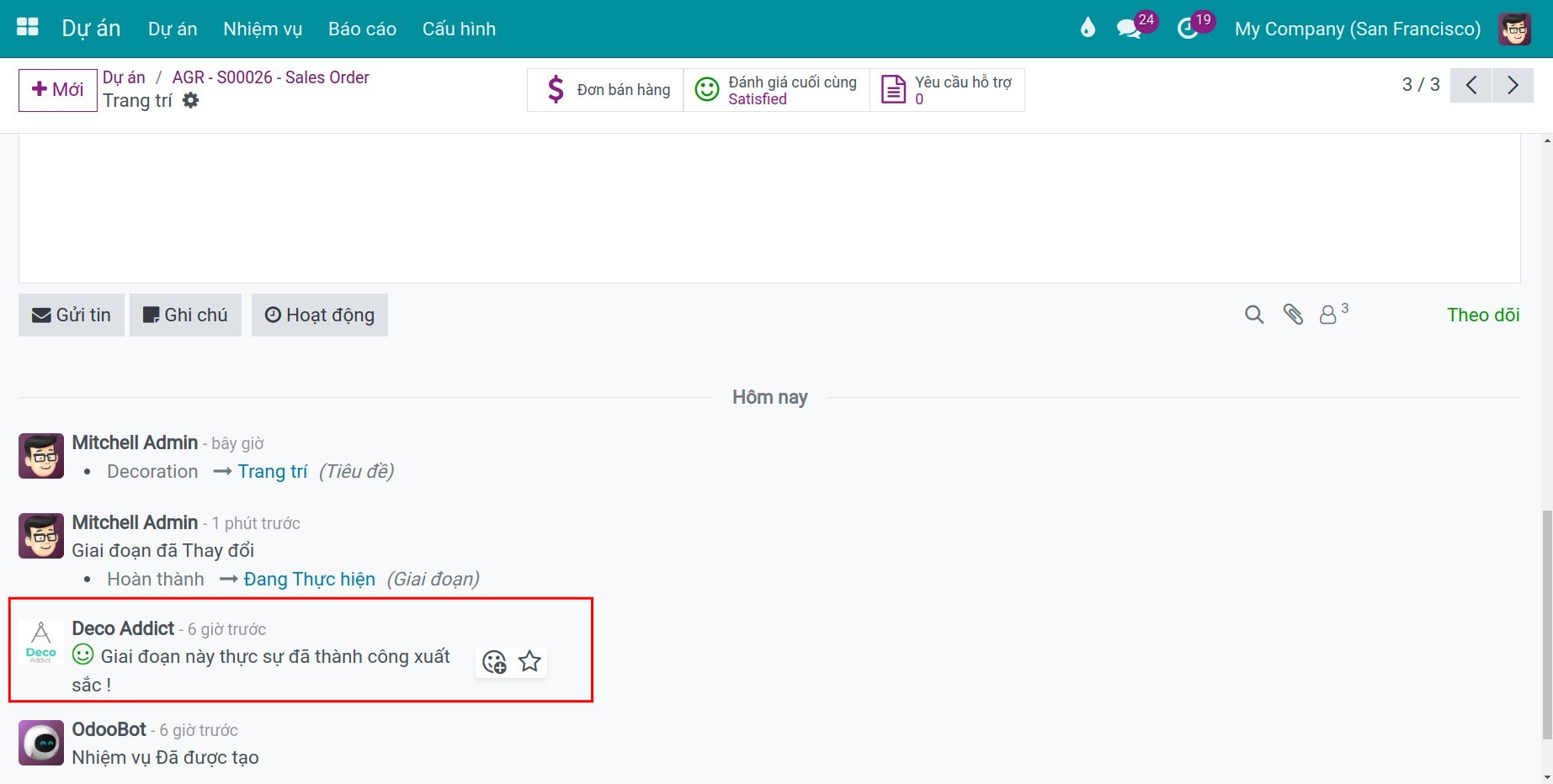The image size is (1553, 784).
Task: Open AGR - S00026 - Sales Order breadcrumb
Action: point(271,77)
